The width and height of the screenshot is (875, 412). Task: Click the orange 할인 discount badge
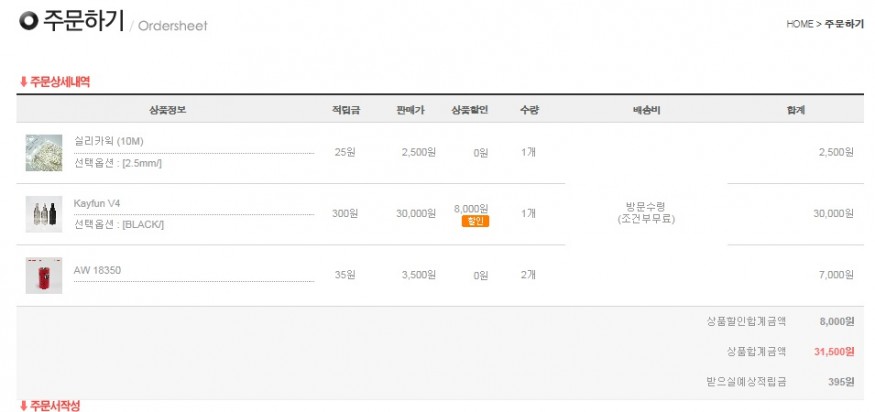pyautogui.click(x=475, y=222)
